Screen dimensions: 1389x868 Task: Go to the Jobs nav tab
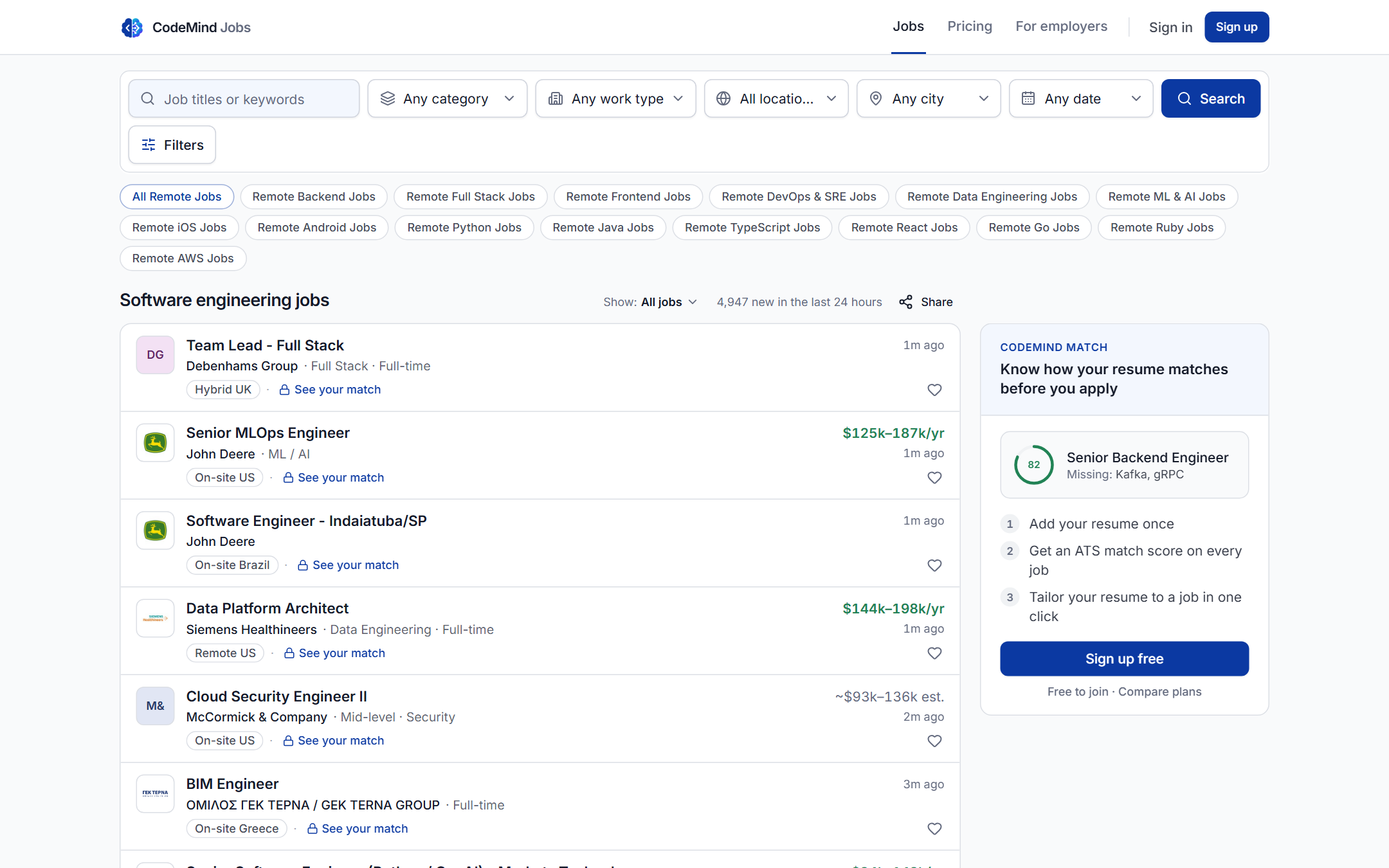(x=908, y=26)
